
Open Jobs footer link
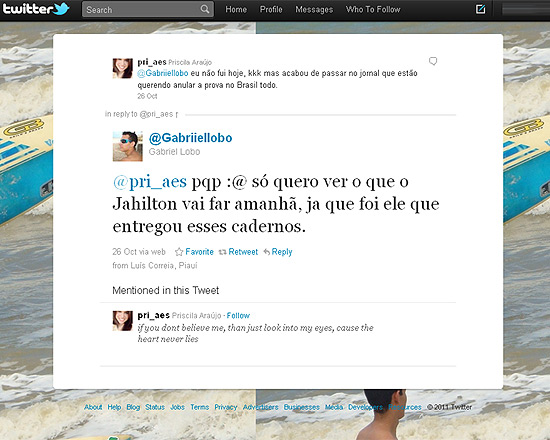tap(177, 407)
